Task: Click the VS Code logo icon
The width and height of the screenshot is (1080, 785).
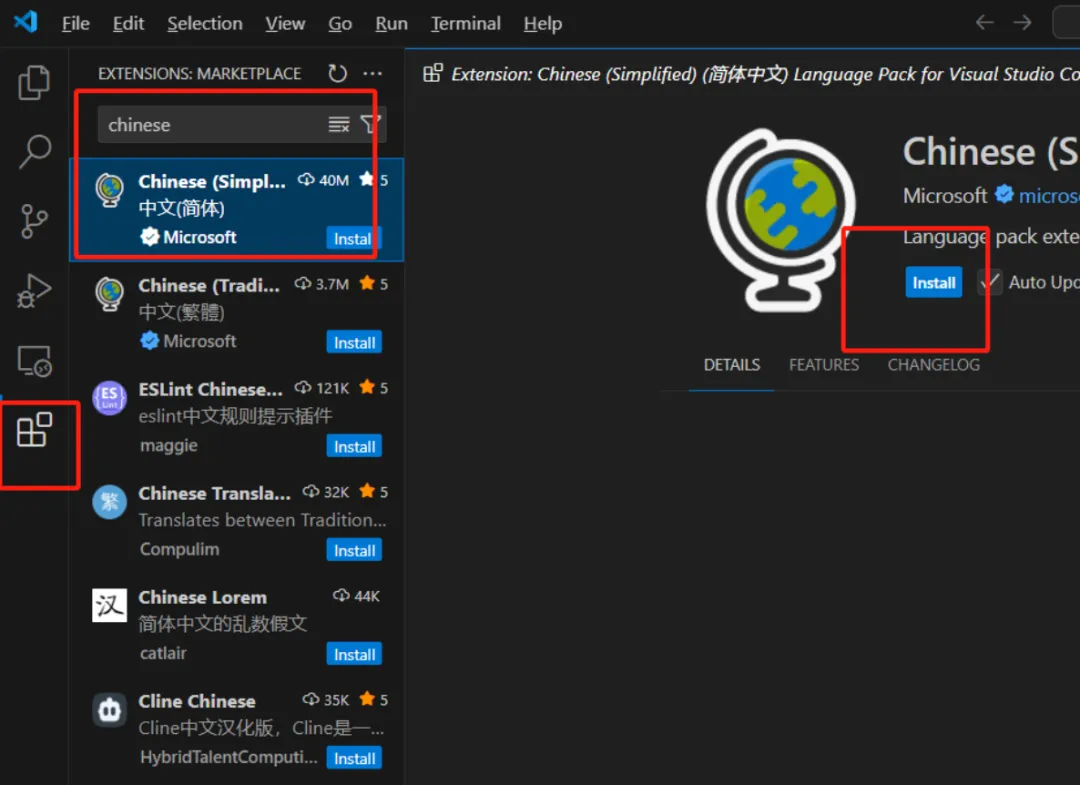Action: [25, 22]
